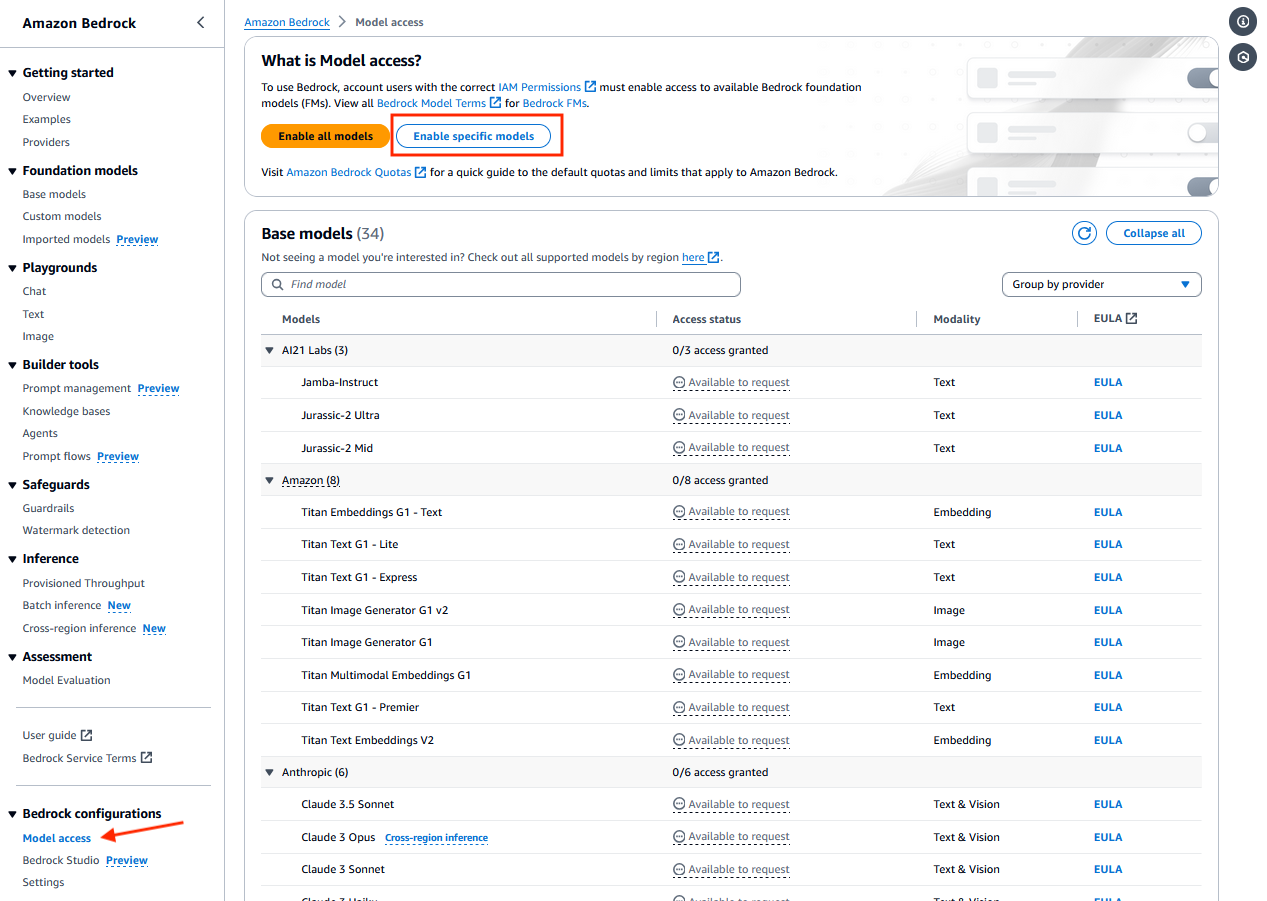Open Settings under Bedrock configurations
This screenshot has height=901, width=1267.
tap(43, 882)
